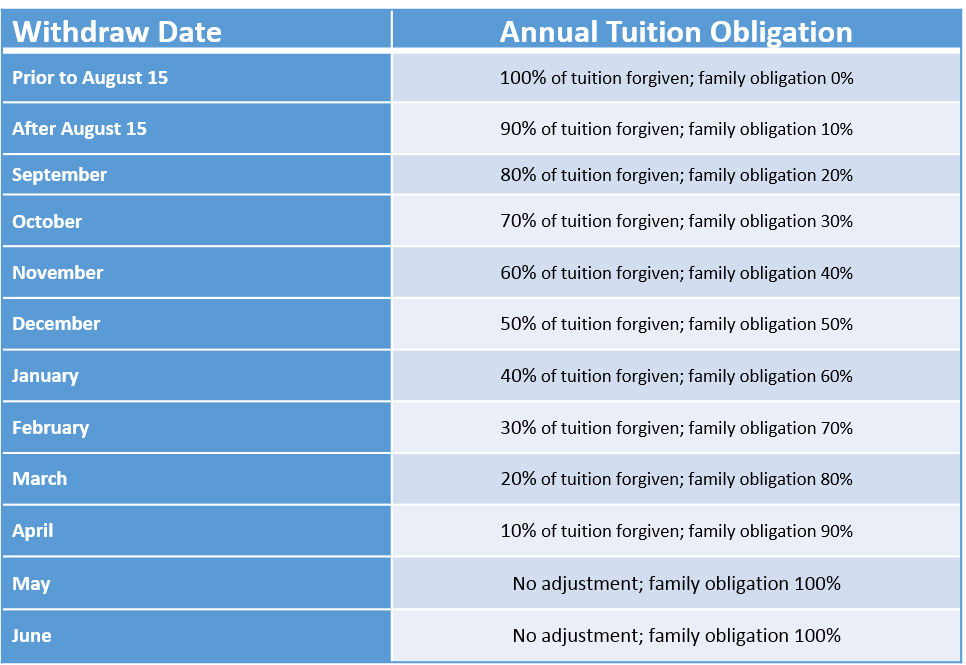Click the October withdraw date cell
The height and width of the screenshot is (665, 966).
(47, 222)
